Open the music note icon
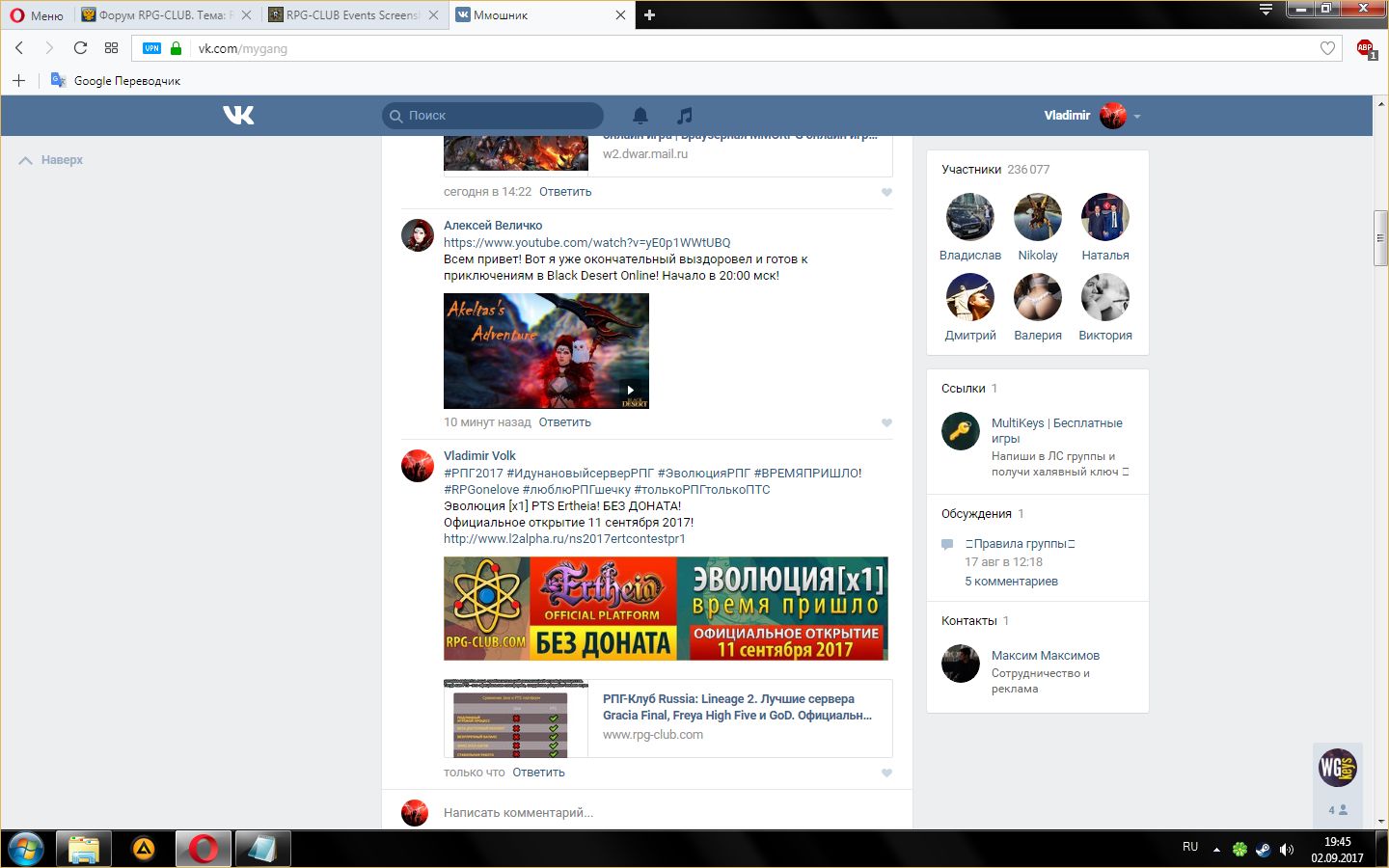The image size is (1389, 868). click(x=684, y=116)
